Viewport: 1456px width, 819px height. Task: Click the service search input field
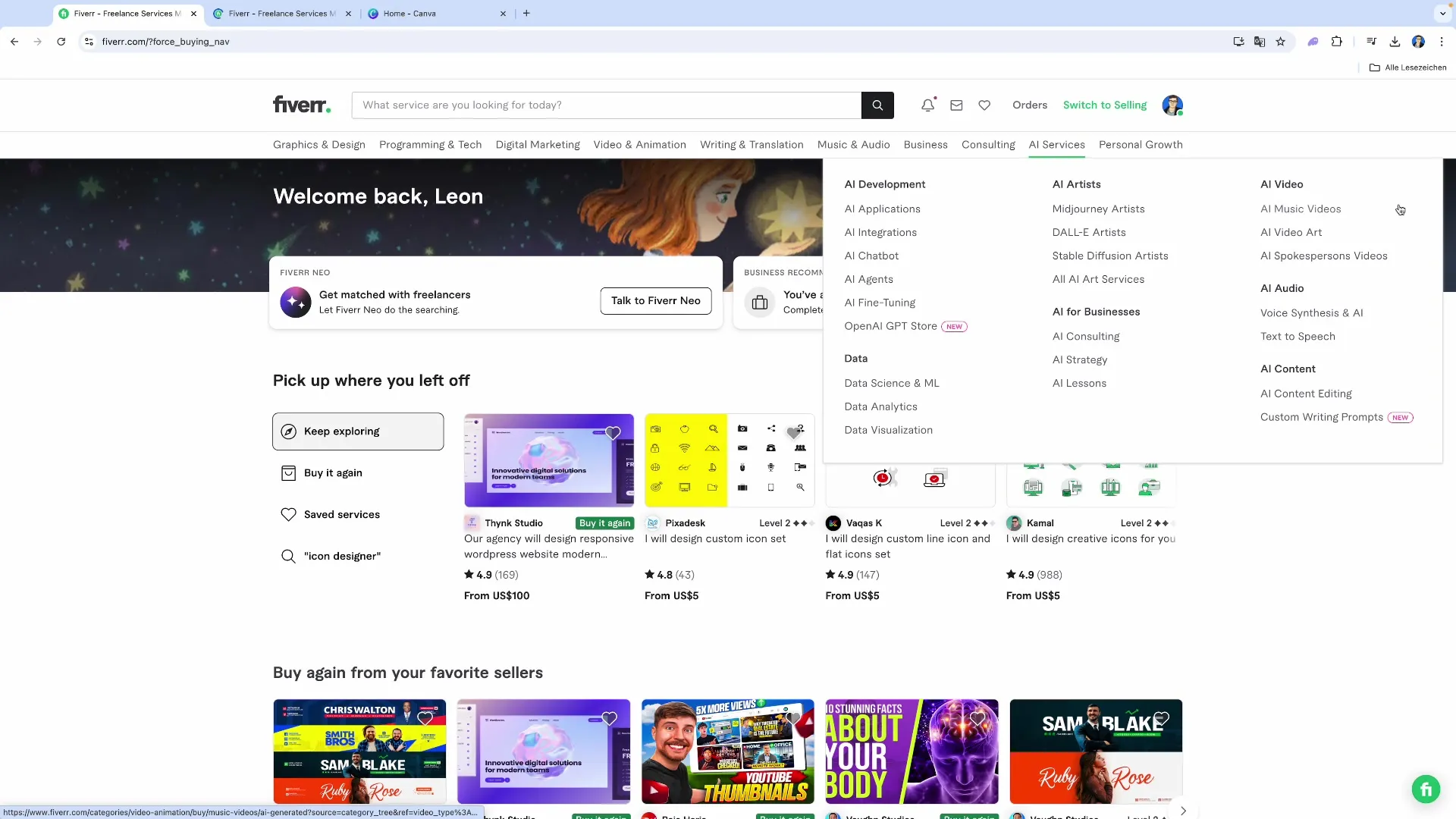[x=607, y=105]
